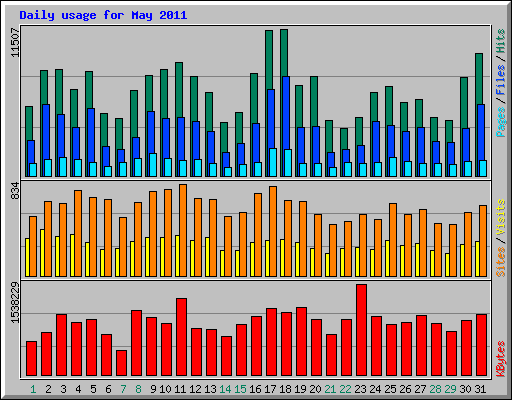Select day label 31 on the x-axis

(x=480, y=389)
